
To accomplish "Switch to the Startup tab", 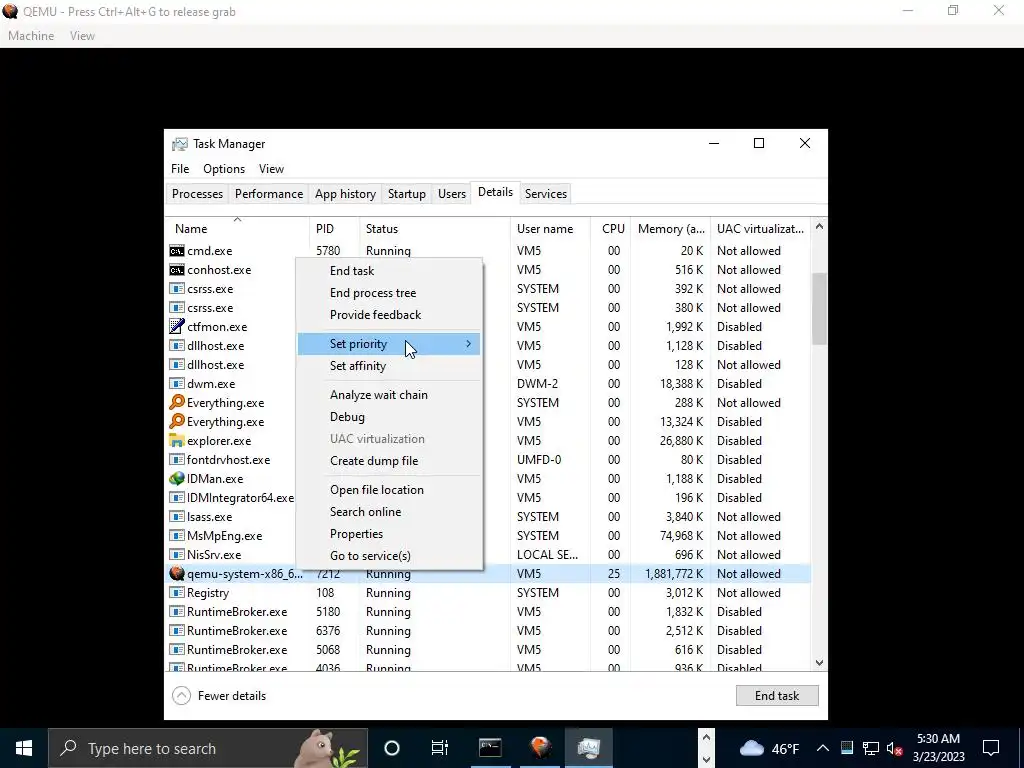I will [x=407, y=194].
